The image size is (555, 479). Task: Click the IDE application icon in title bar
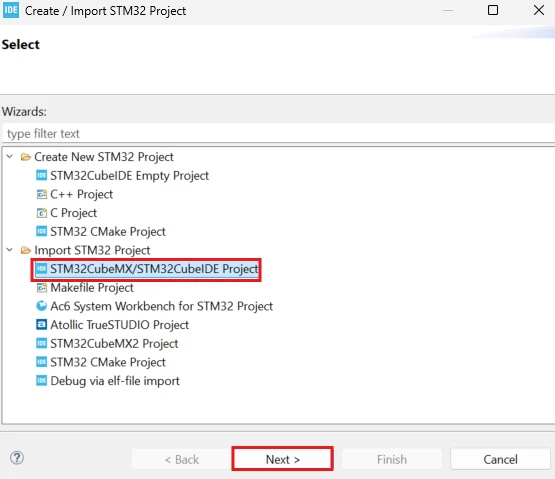(x=11, y=10)
